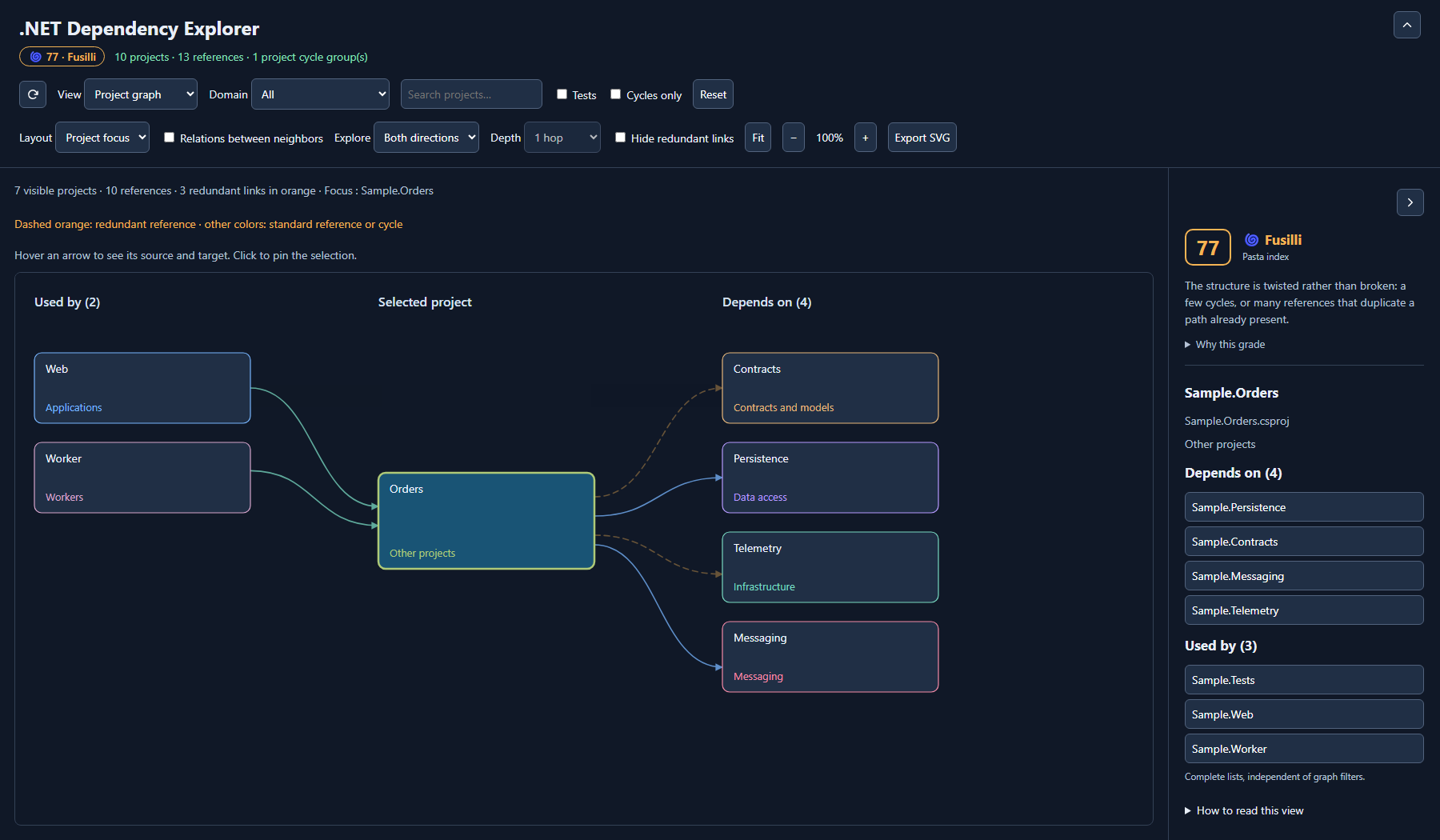Open Sample.Tests in Used by list
Image resolution: width=1440 pixels, height=840 pixels.
(1304, 680)
